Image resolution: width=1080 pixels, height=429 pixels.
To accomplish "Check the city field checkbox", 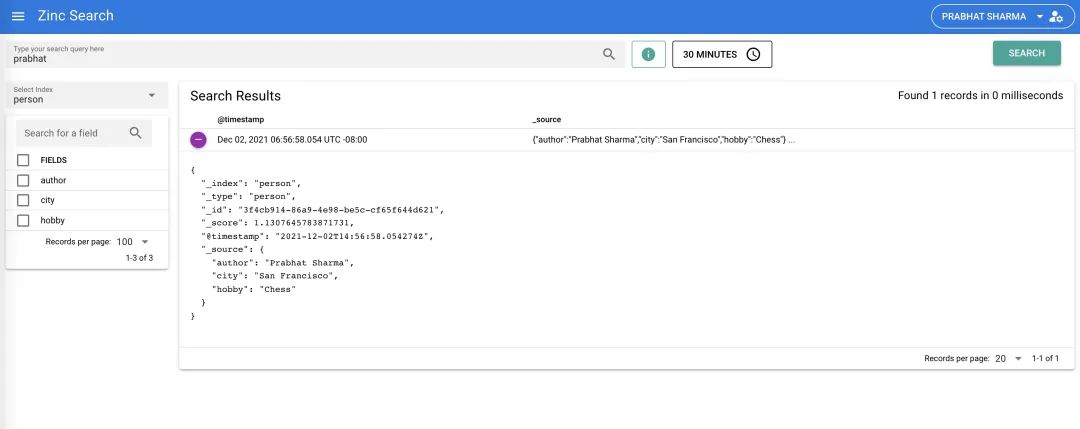I will click(x=23, y=200).
